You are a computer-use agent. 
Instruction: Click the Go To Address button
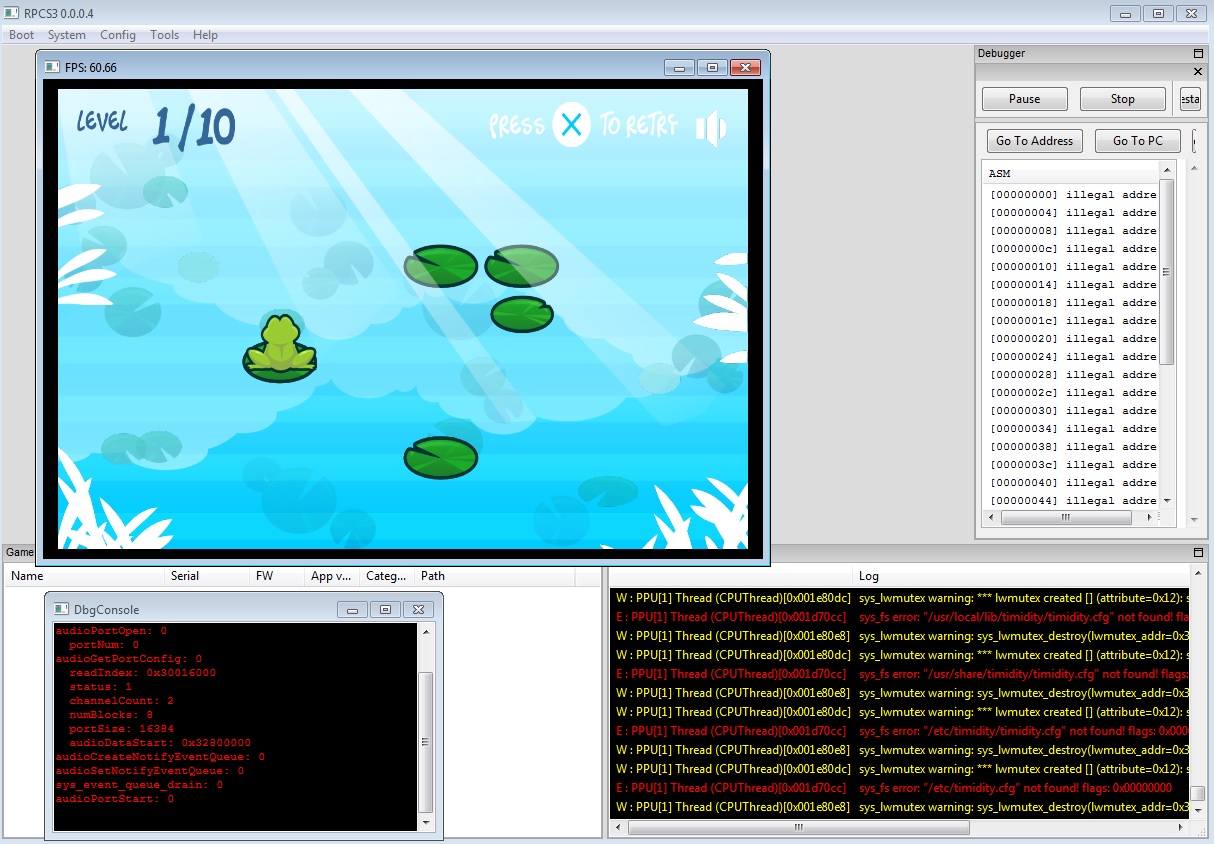1035,141
